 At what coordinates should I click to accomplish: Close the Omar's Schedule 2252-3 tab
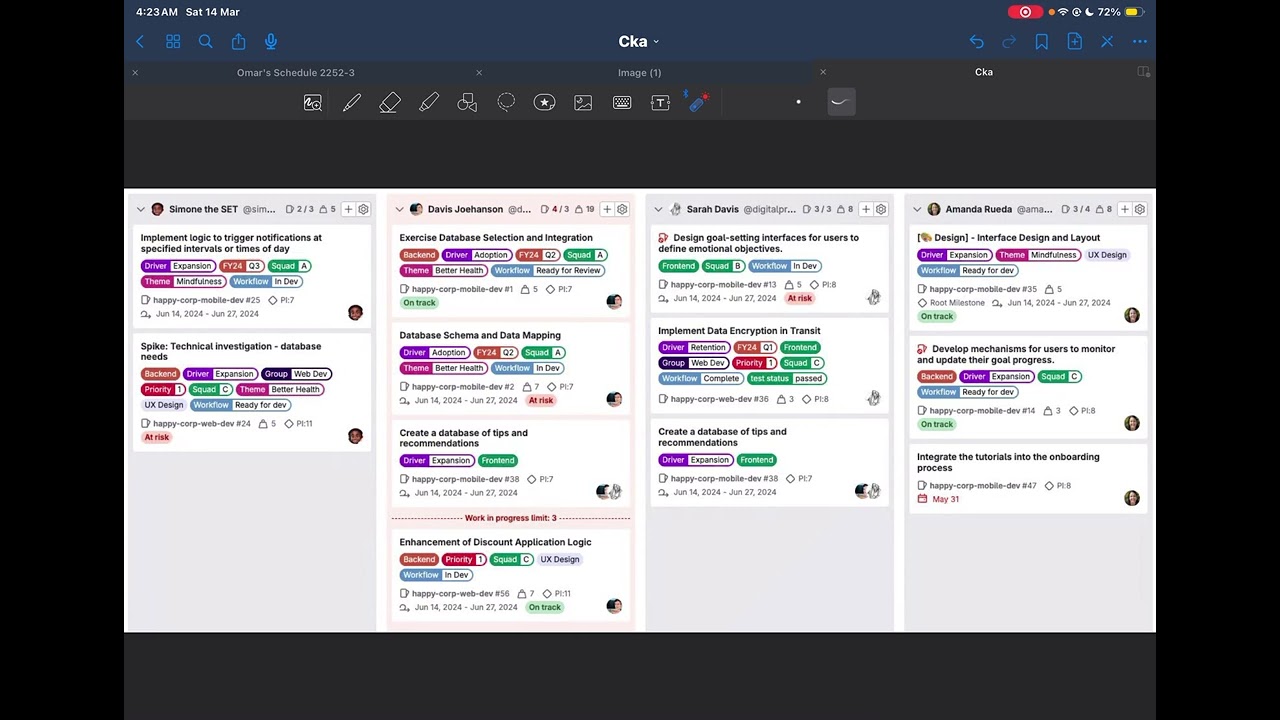135,72
